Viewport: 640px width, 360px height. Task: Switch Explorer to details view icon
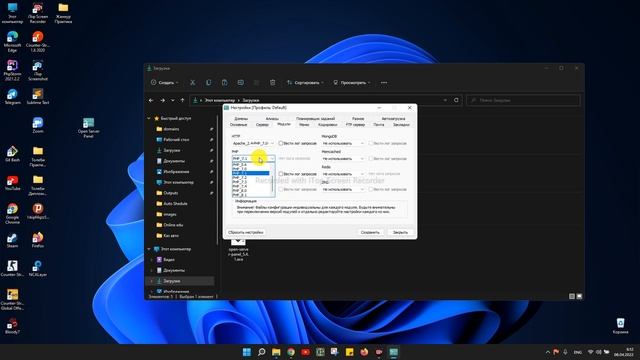tap(572, 296)
